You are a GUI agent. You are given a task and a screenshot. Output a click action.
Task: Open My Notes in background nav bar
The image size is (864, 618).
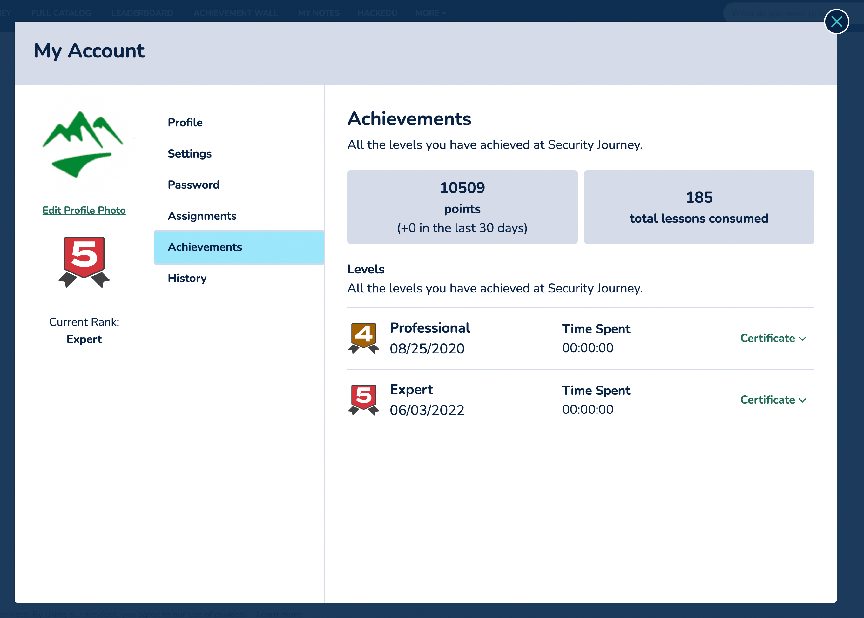coord(319,13)
